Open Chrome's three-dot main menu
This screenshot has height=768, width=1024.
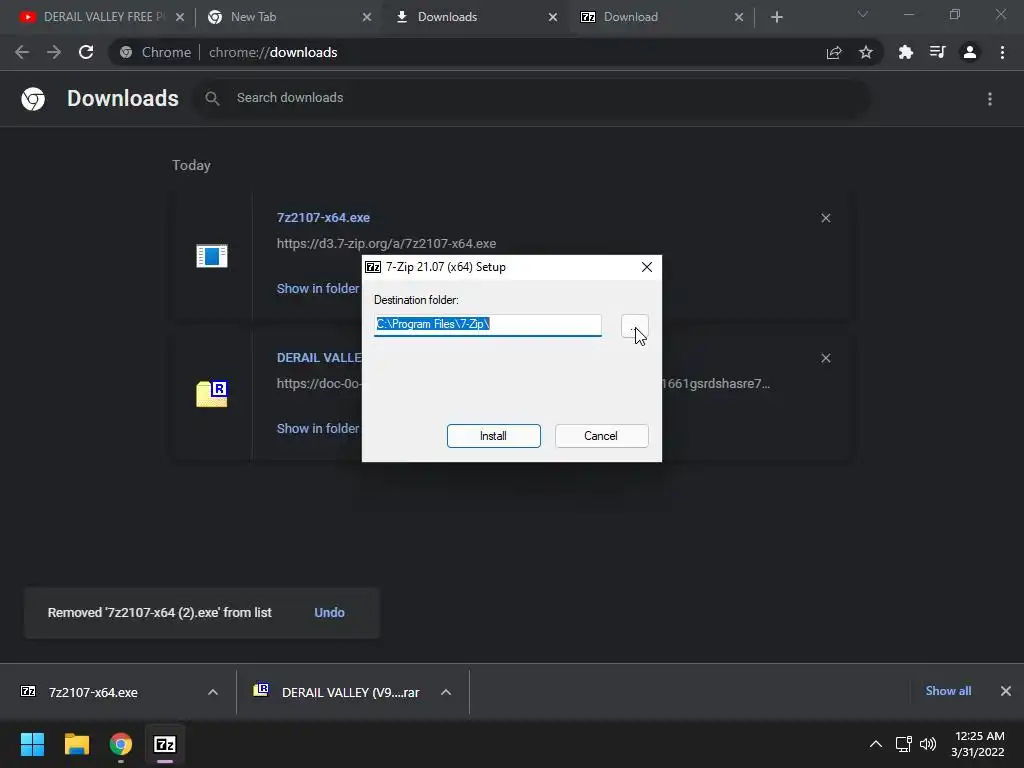tap(1002, 52)
